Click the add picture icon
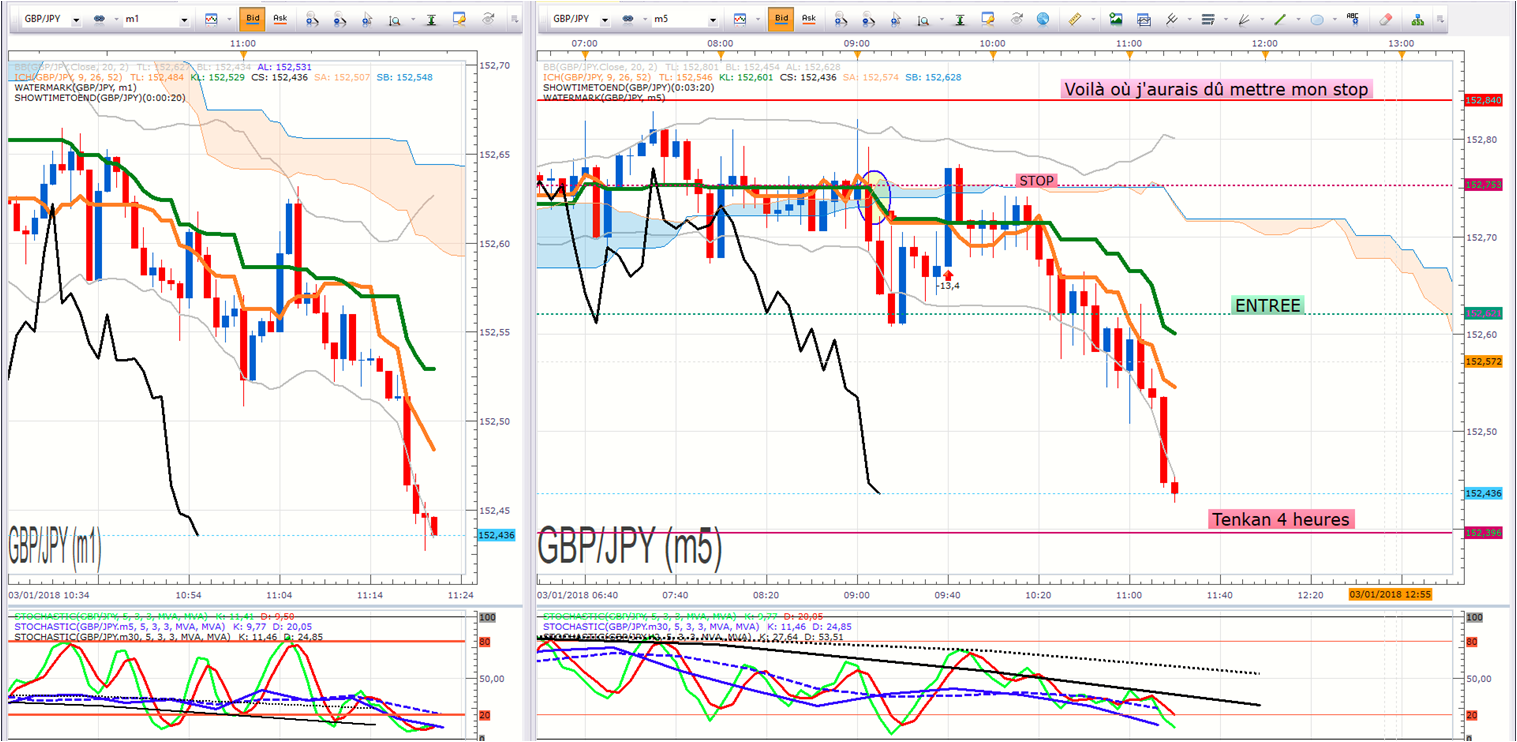This screenshot has height=742, width=1517. (1115, 19)
